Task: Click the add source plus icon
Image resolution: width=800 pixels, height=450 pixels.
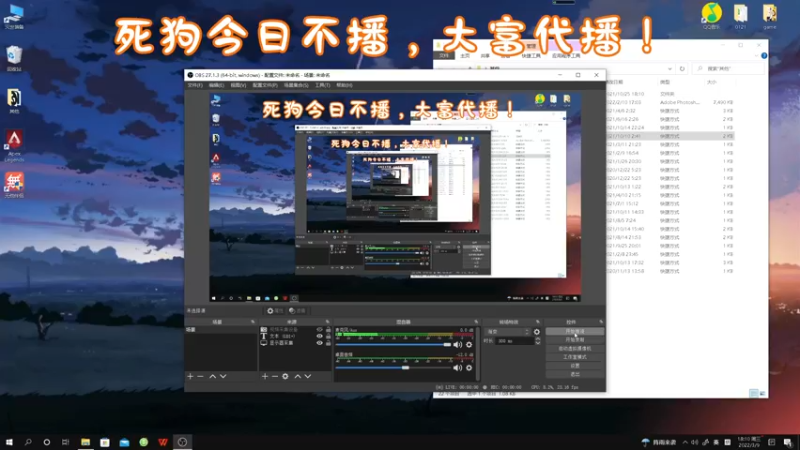Action: 265,377
